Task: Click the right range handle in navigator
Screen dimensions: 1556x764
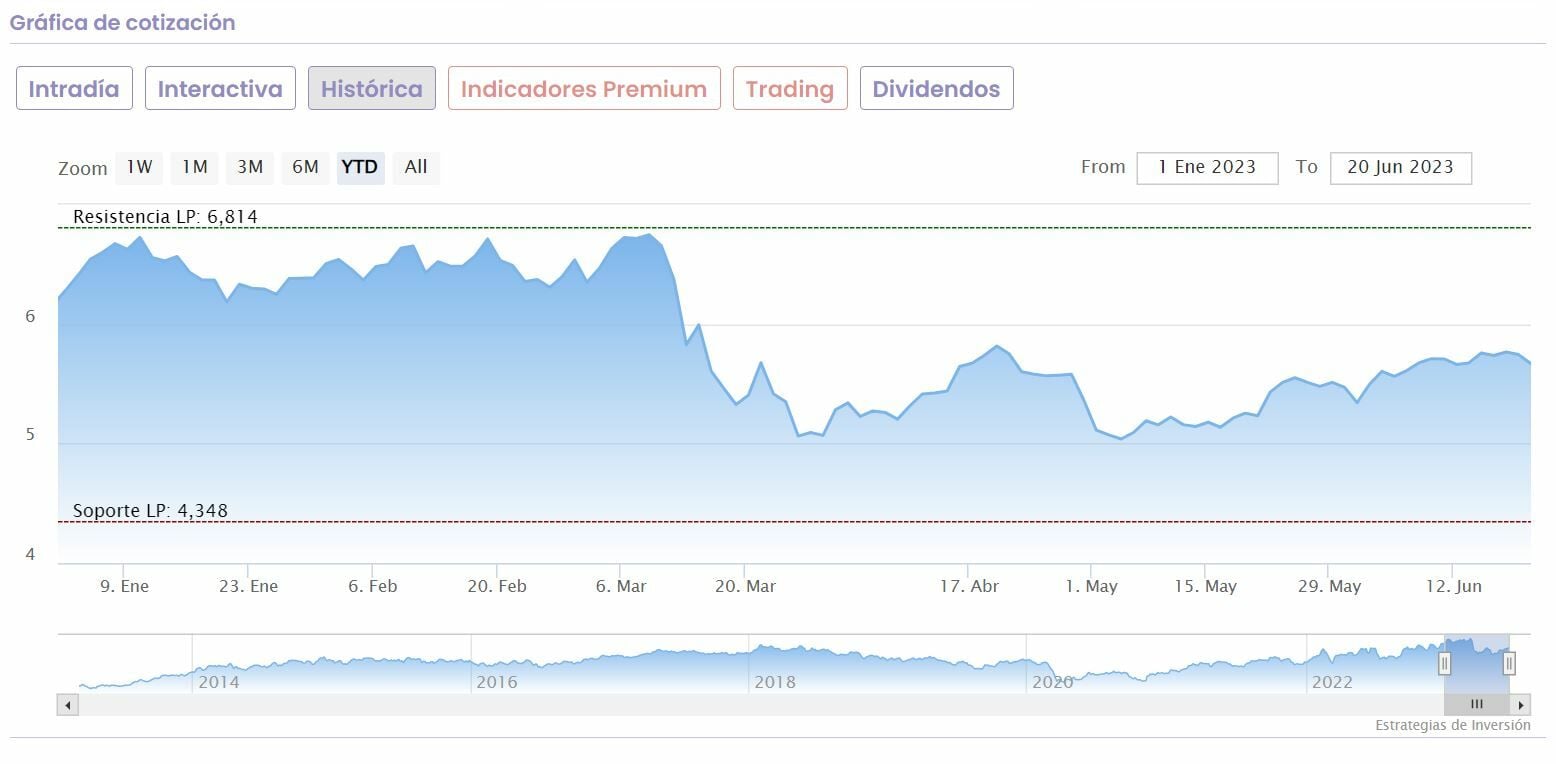Action: click(x=1509, y=663)
